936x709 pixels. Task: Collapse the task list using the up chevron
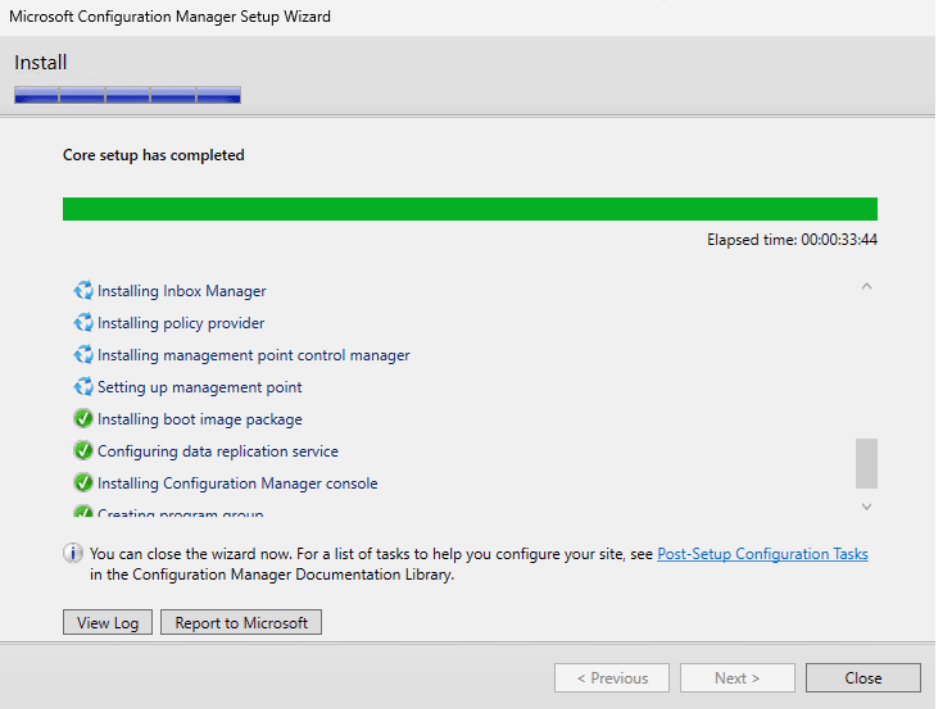(x=866, y=285)
